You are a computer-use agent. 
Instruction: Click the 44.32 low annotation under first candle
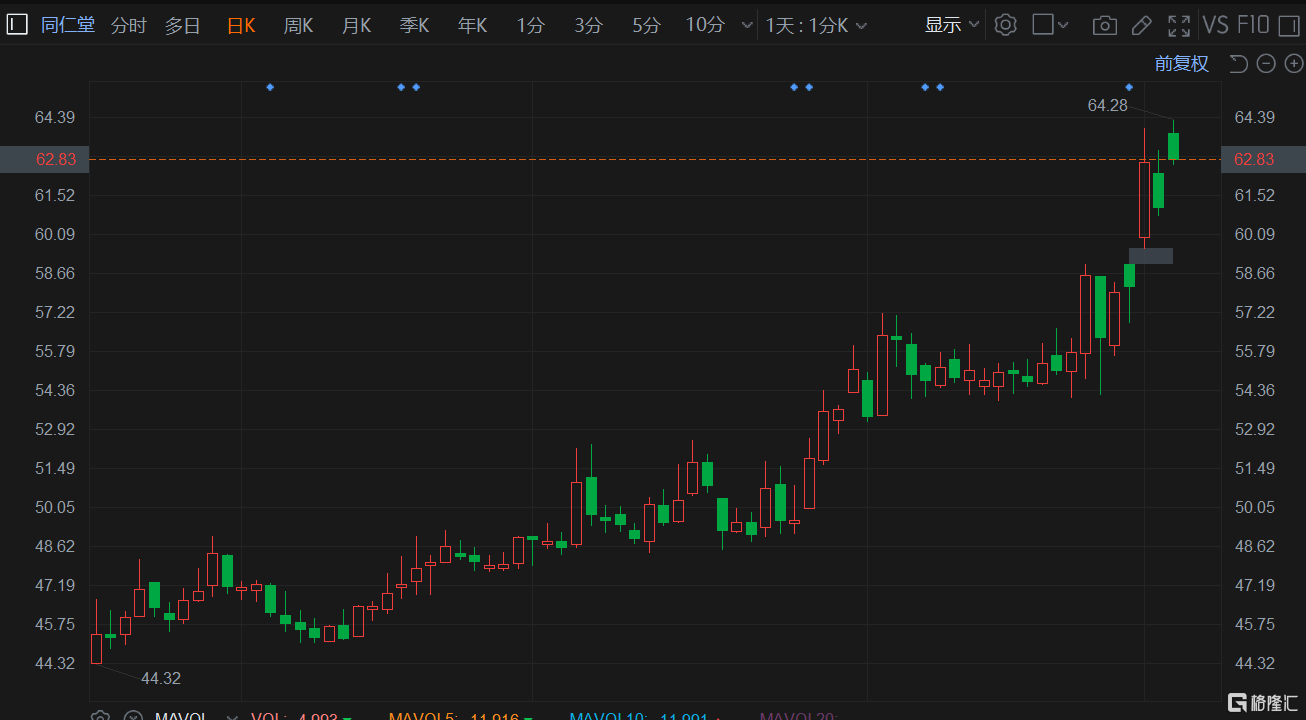click(x=161, y=678)
